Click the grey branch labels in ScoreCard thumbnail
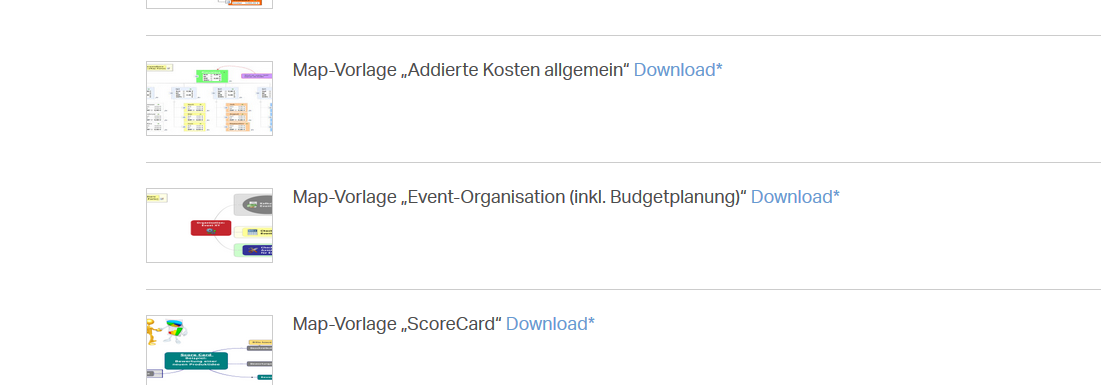Screen dimensions: 1101x385 click(x=260, y=355)
